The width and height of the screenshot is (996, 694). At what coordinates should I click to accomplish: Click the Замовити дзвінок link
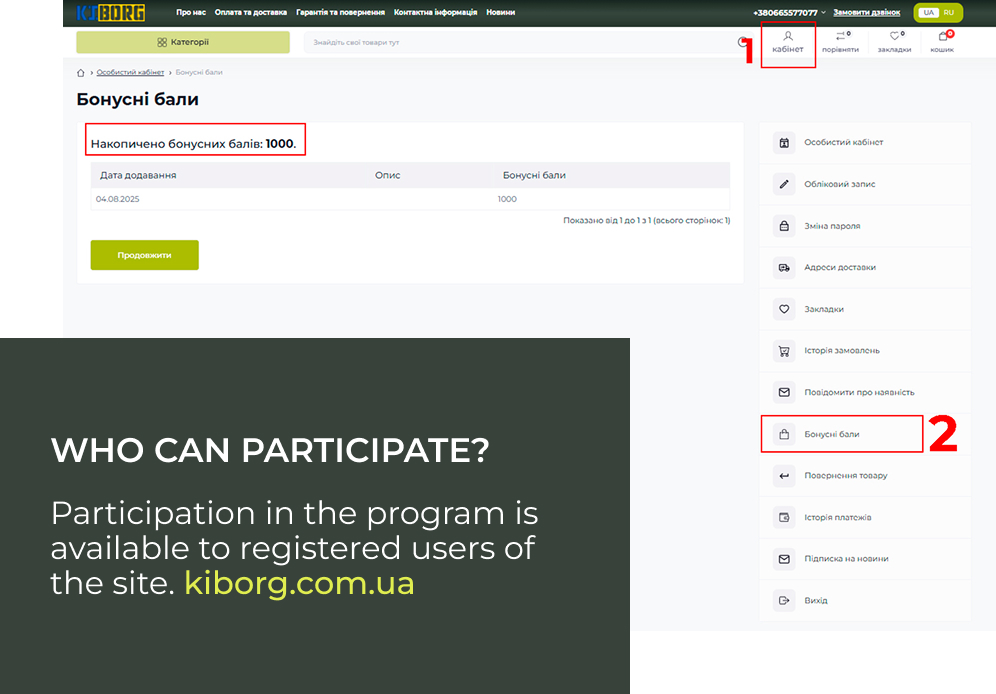tap(866, 13)
